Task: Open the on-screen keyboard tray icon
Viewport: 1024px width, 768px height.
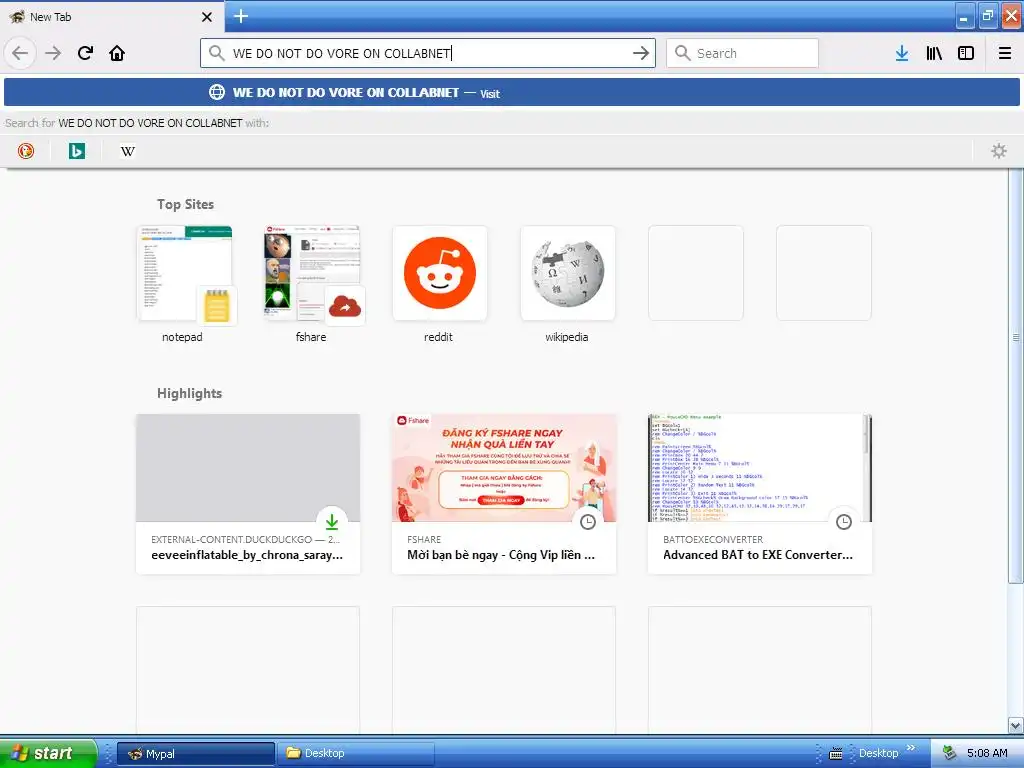Action: tap(836, 754)
